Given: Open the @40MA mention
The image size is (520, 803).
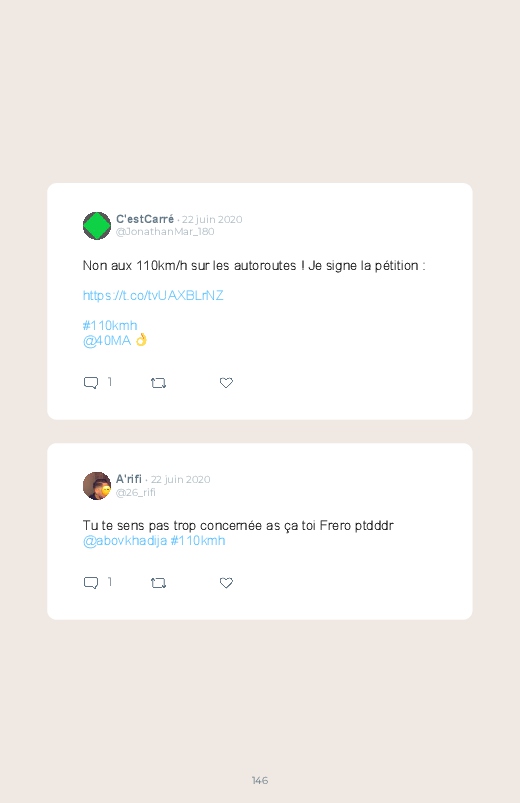Looking at the screenshot, I should tap(107, 341).
